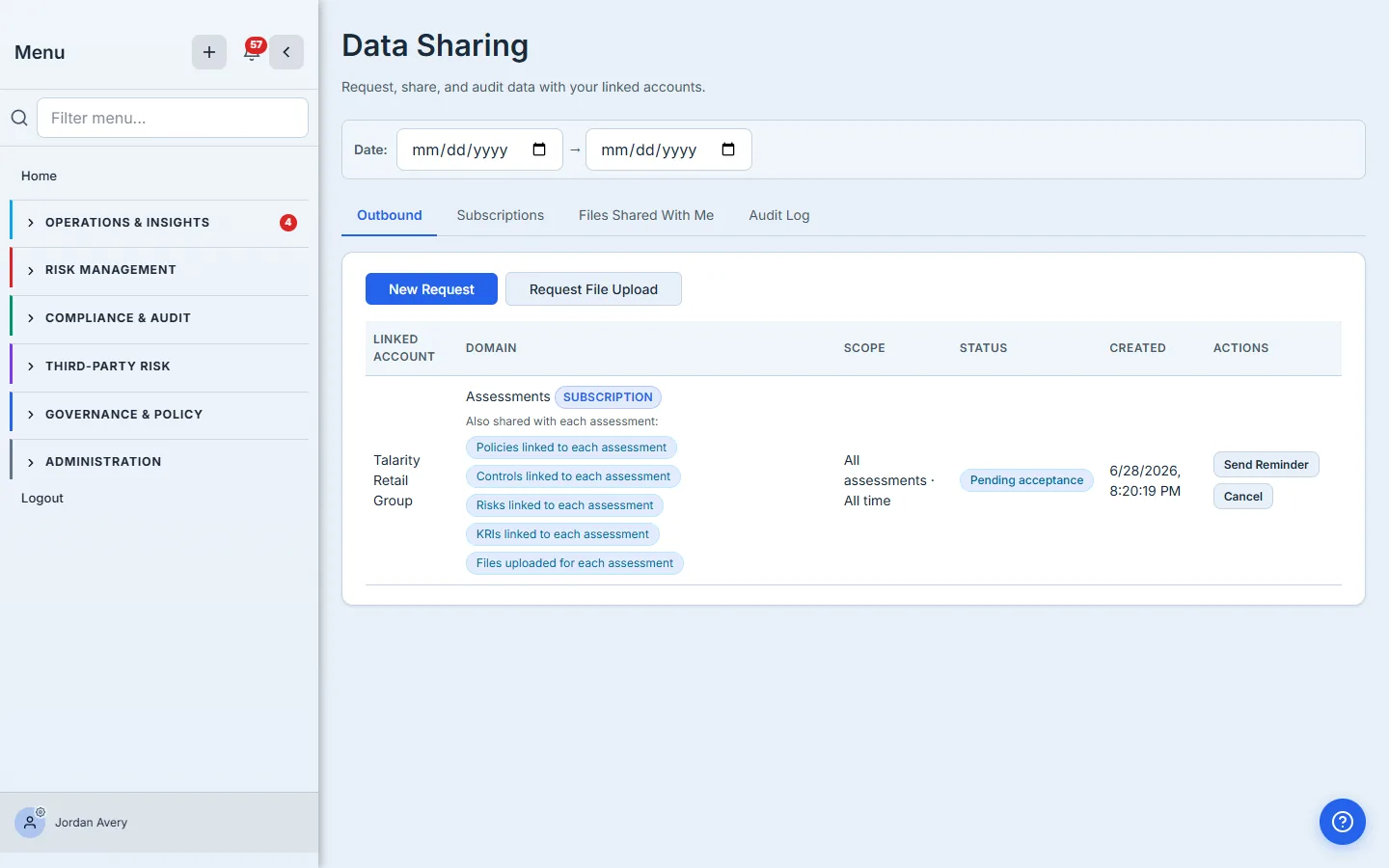Click the start date input field

(x=479, y=149)
